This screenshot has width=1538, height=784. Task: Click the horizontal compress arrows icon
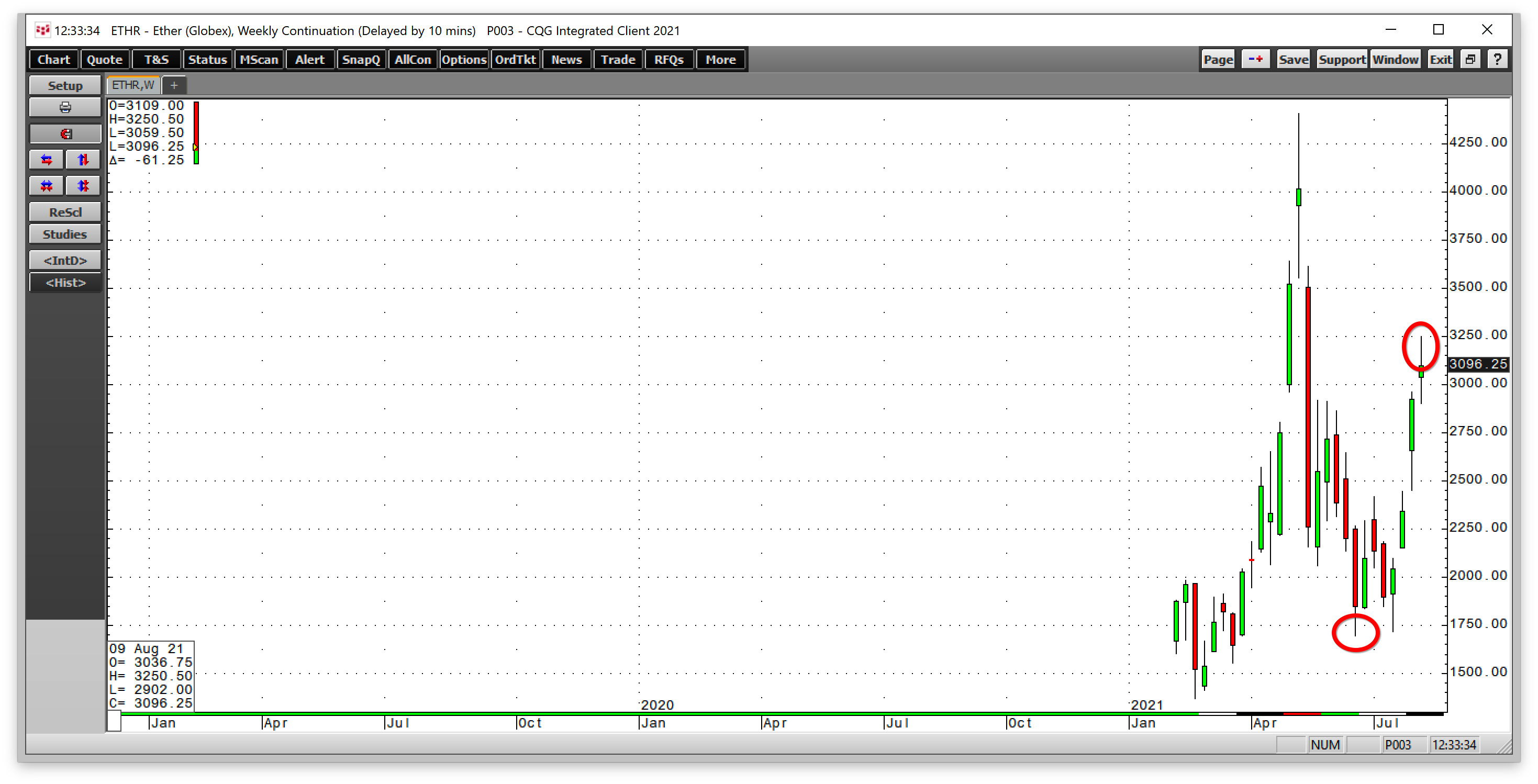pos(47,186)
